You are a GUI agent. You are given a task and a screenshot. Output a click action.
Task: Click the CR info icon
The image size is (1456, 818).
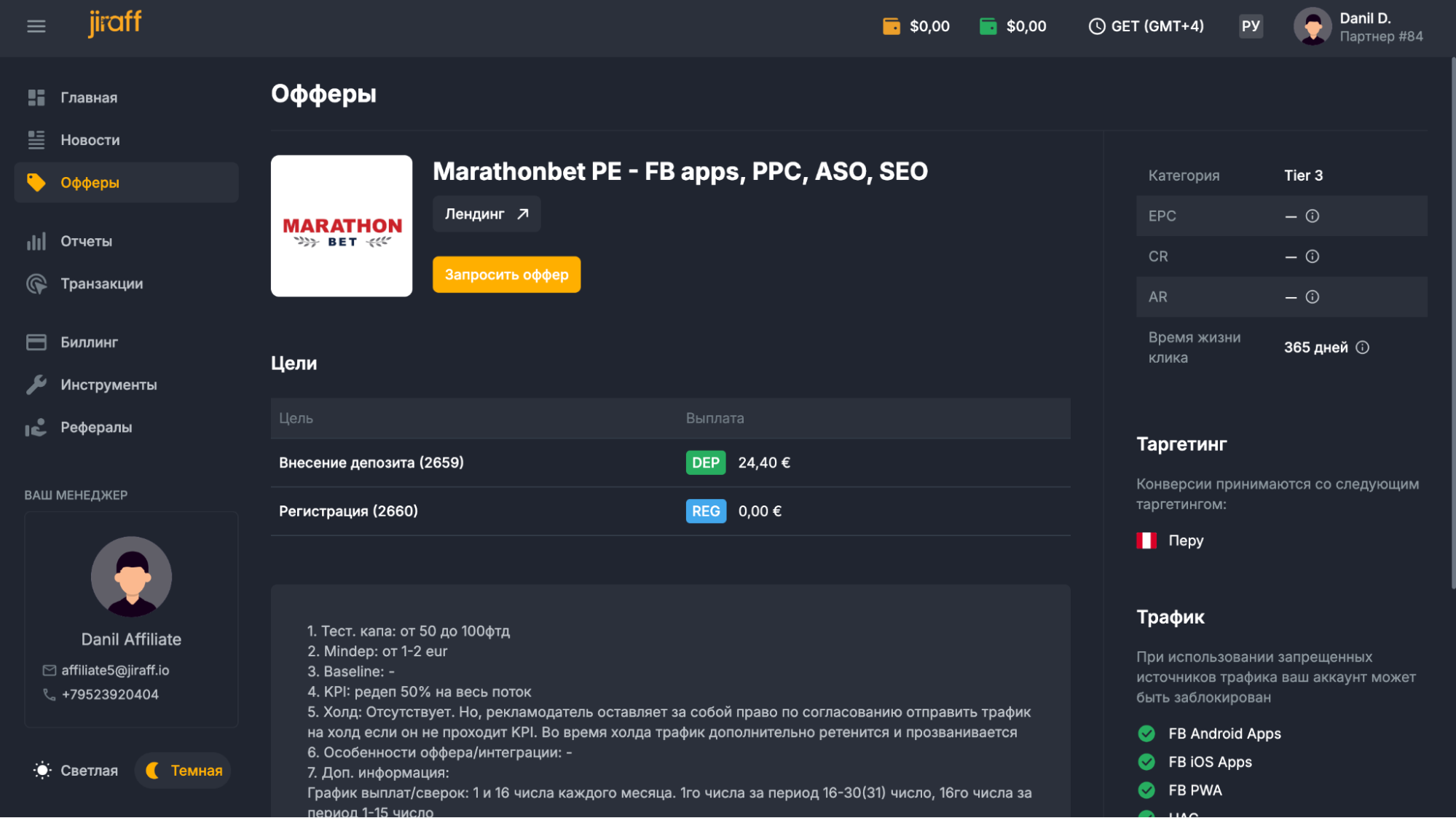(x=1313, y=256)
